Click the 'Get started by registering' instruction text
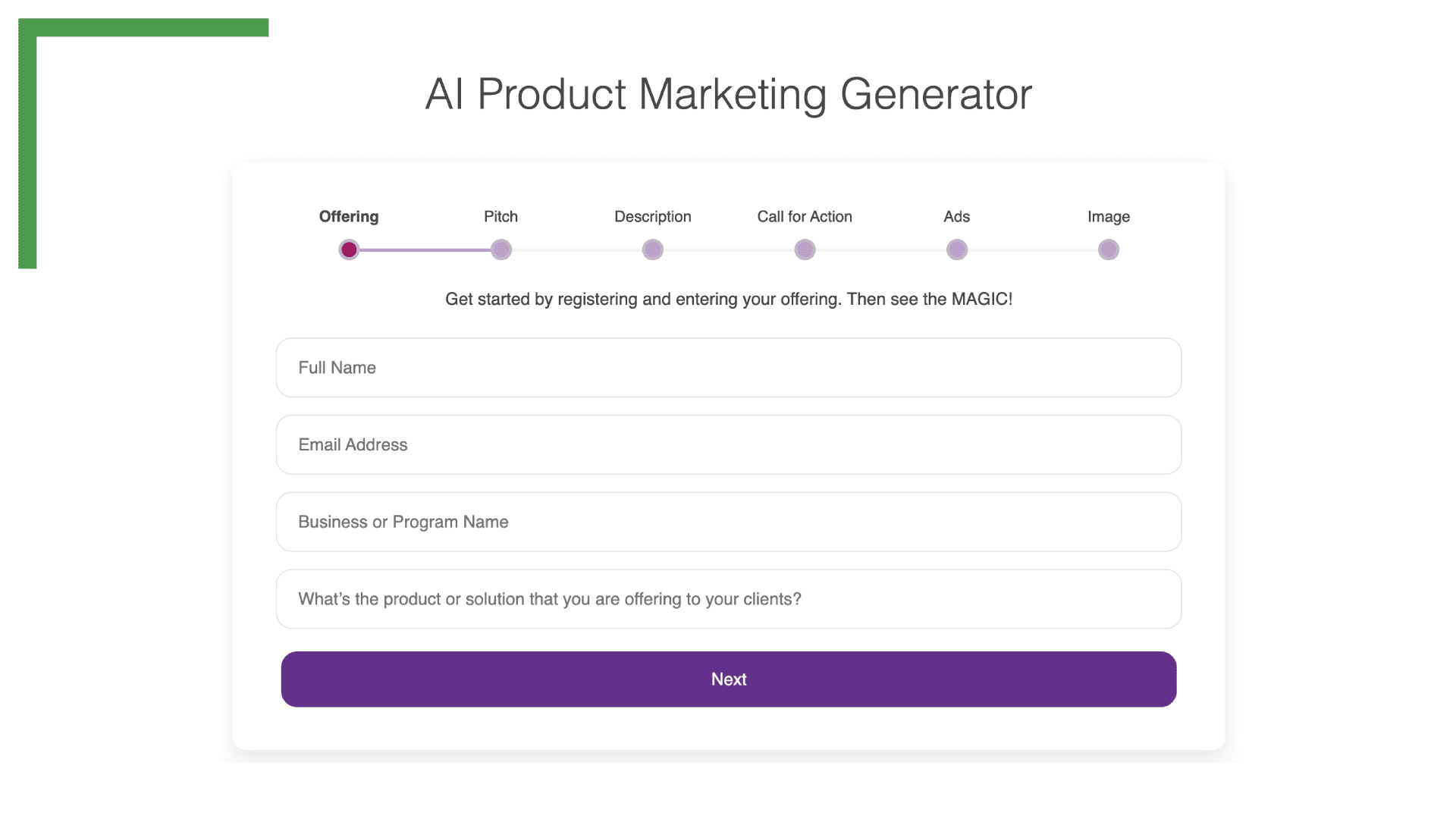This screenshot has height=819, width=1456. 728,300
